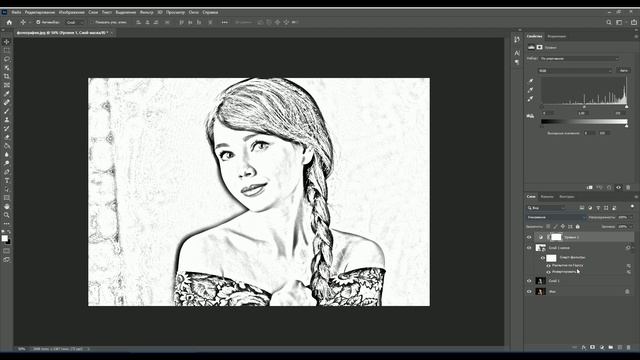The width and height of the screenshot is (640, 360).
Task: Hide the Background layer
Action: point(529,291)
